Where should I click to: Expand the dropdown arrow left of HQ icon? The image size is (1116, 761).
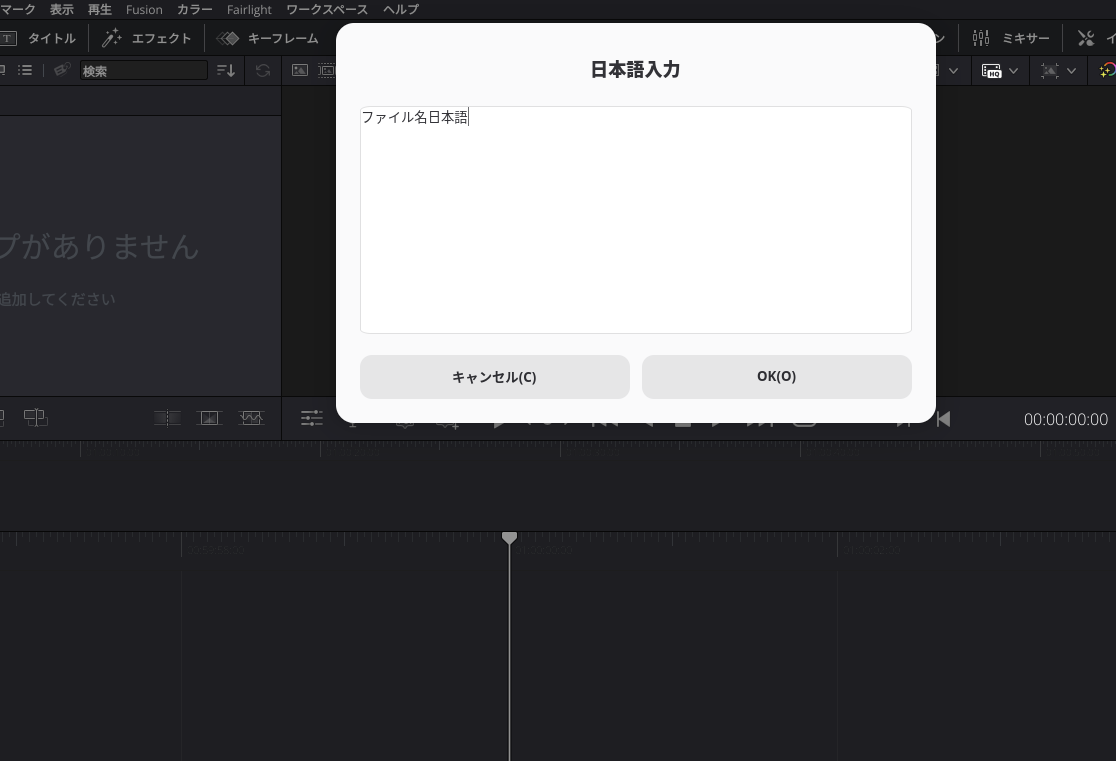point(954,70)
